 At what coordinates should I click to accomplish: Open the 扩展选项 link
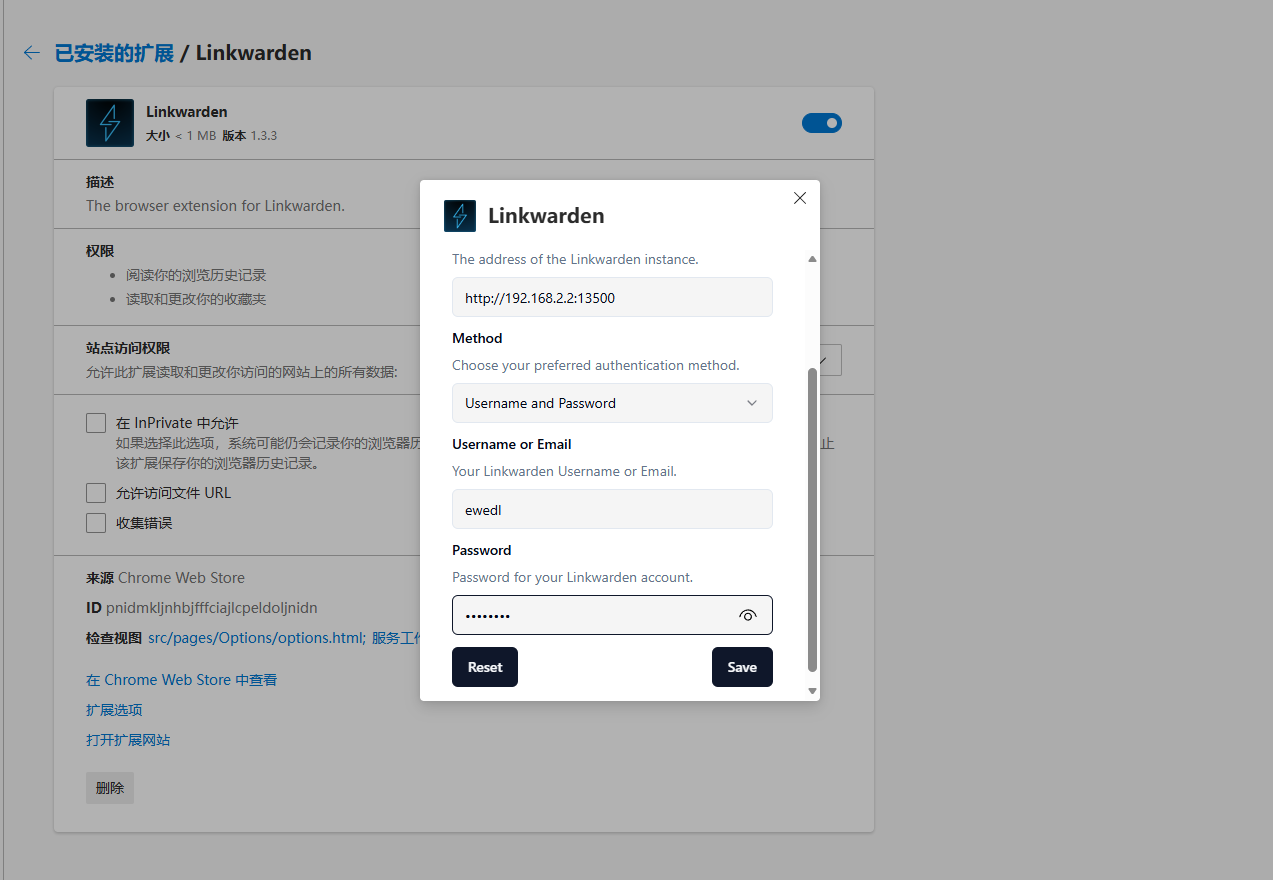coord(114,710)
